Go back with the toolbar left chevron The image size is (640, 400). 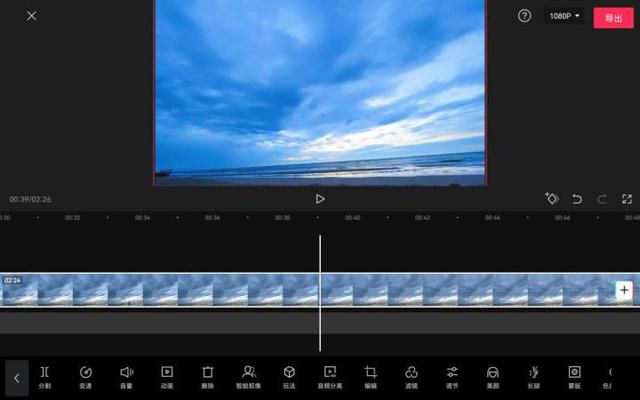(17, 378)
